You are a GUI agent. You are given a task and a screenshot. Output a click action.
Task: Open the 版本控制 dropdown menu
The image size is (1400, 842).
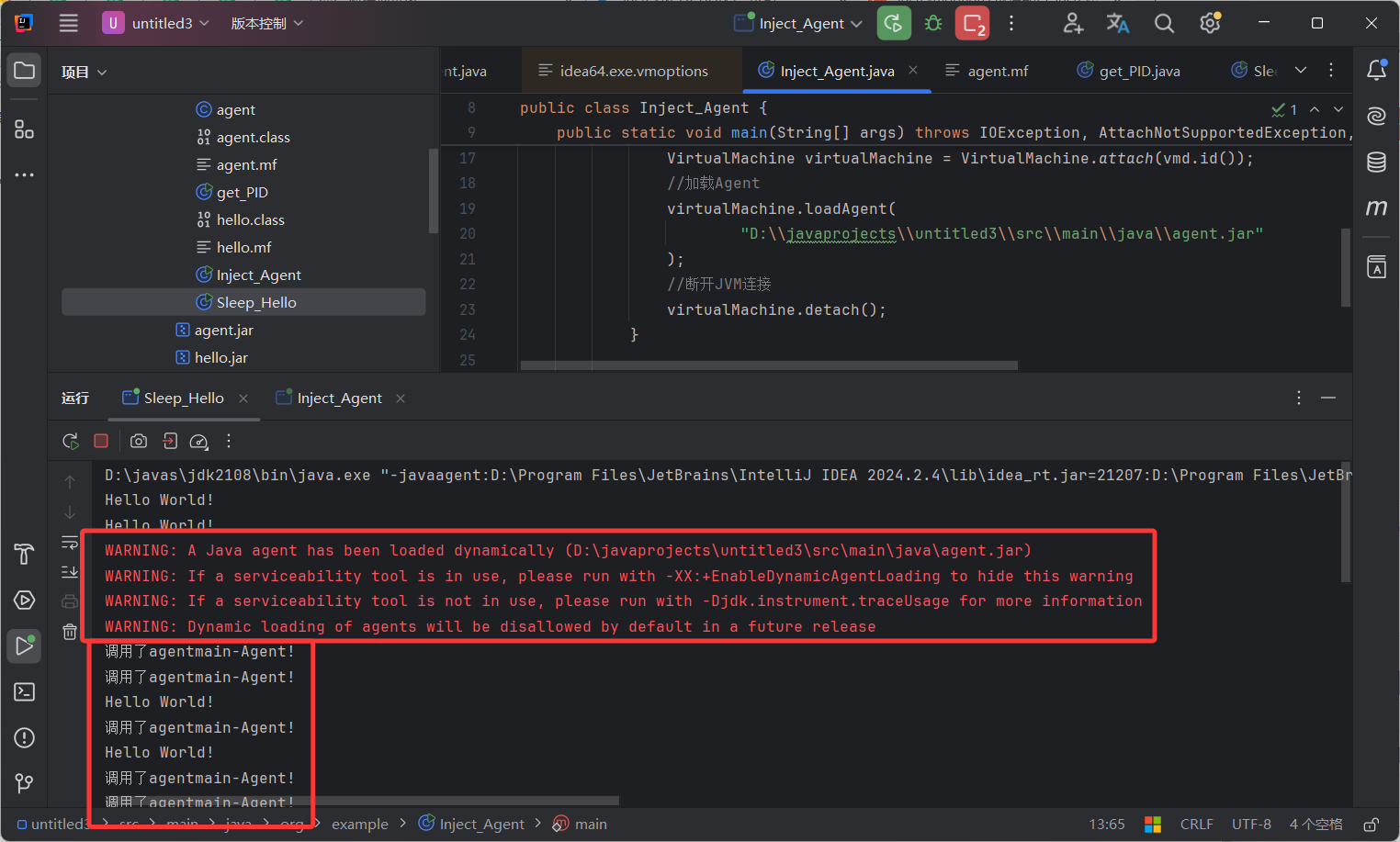tap(266, 23)
